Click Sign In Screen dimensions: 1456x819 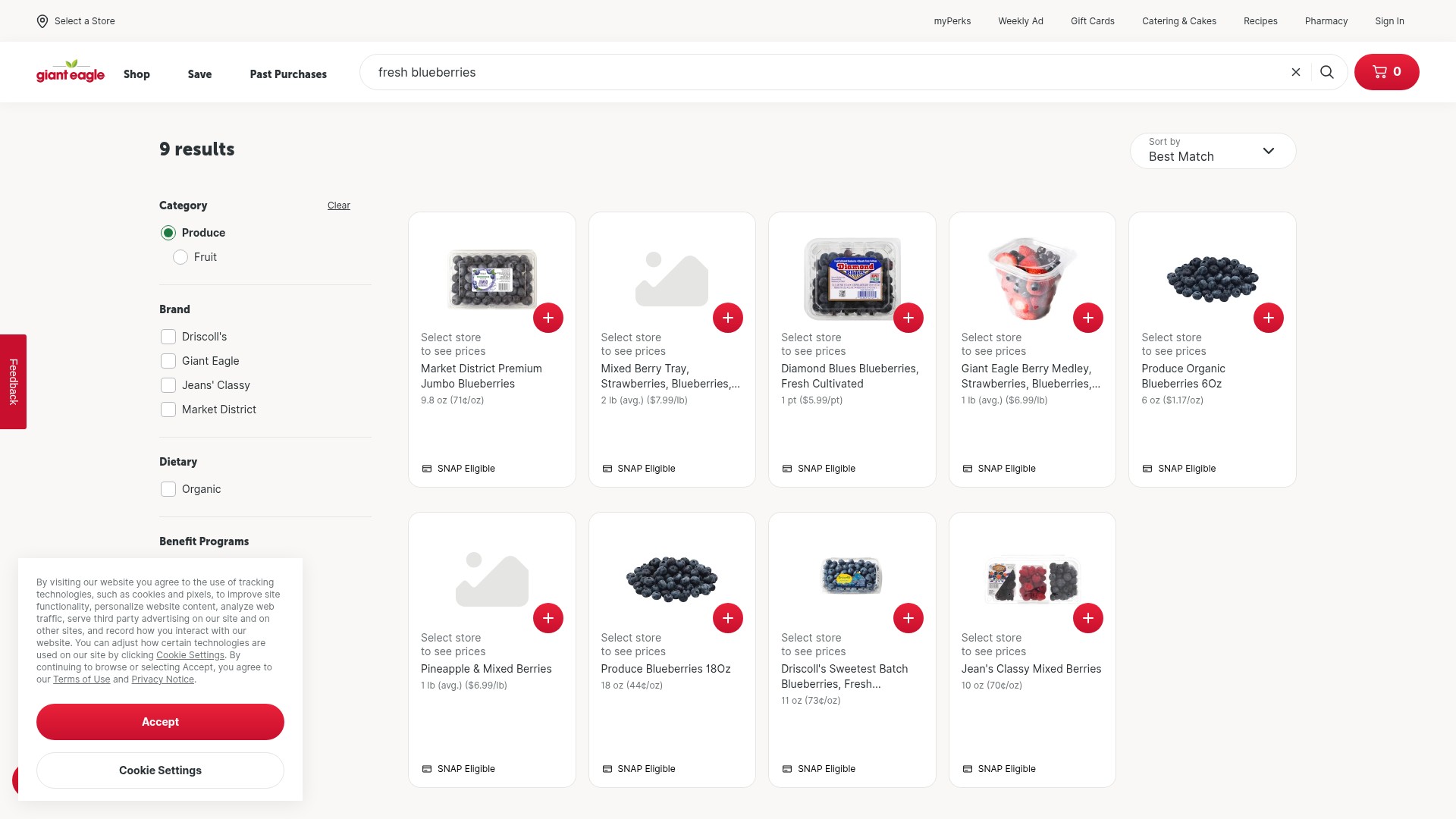click(1389, 21)
